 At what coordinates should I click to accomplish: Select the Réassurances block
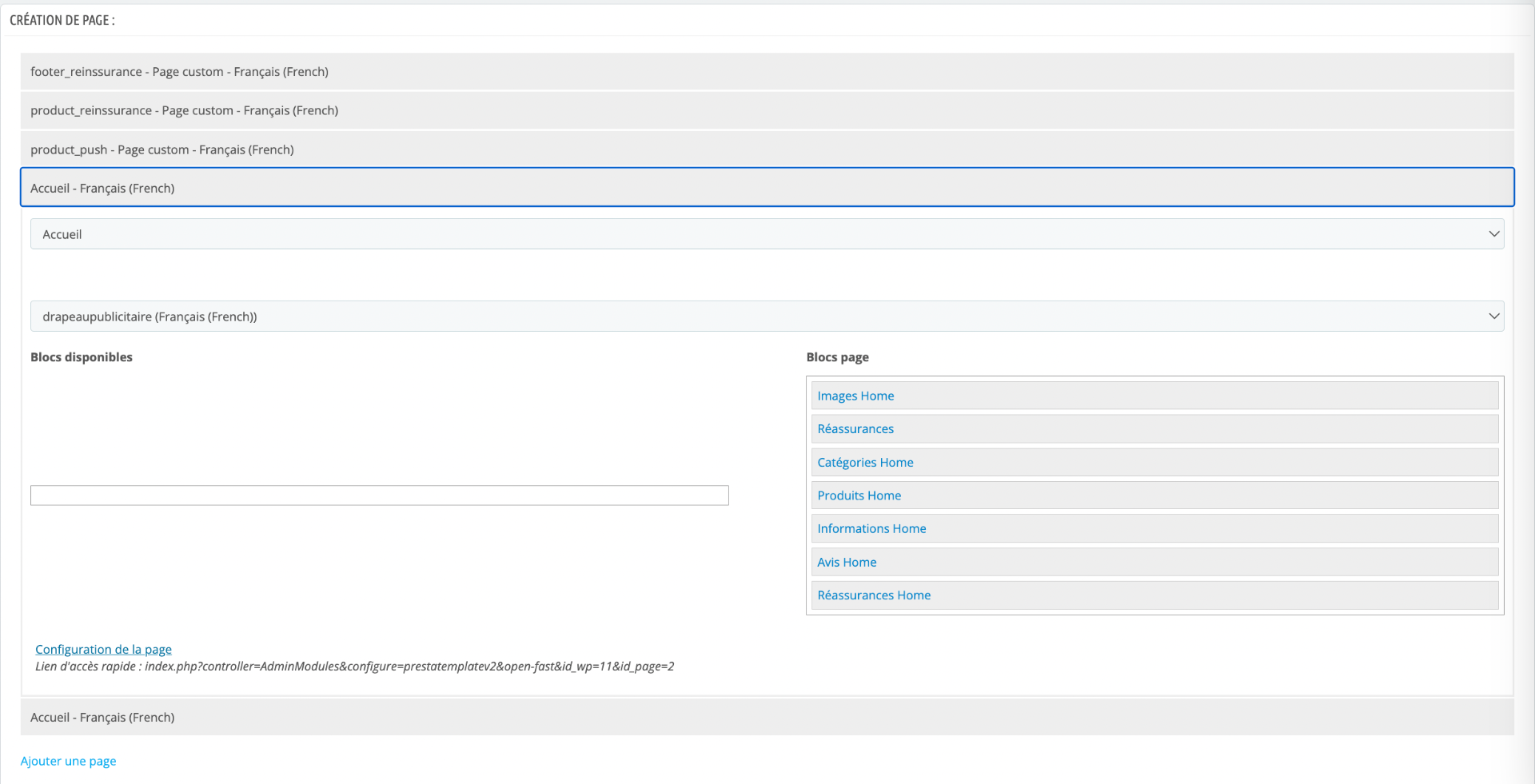[x=1155, y=429]
